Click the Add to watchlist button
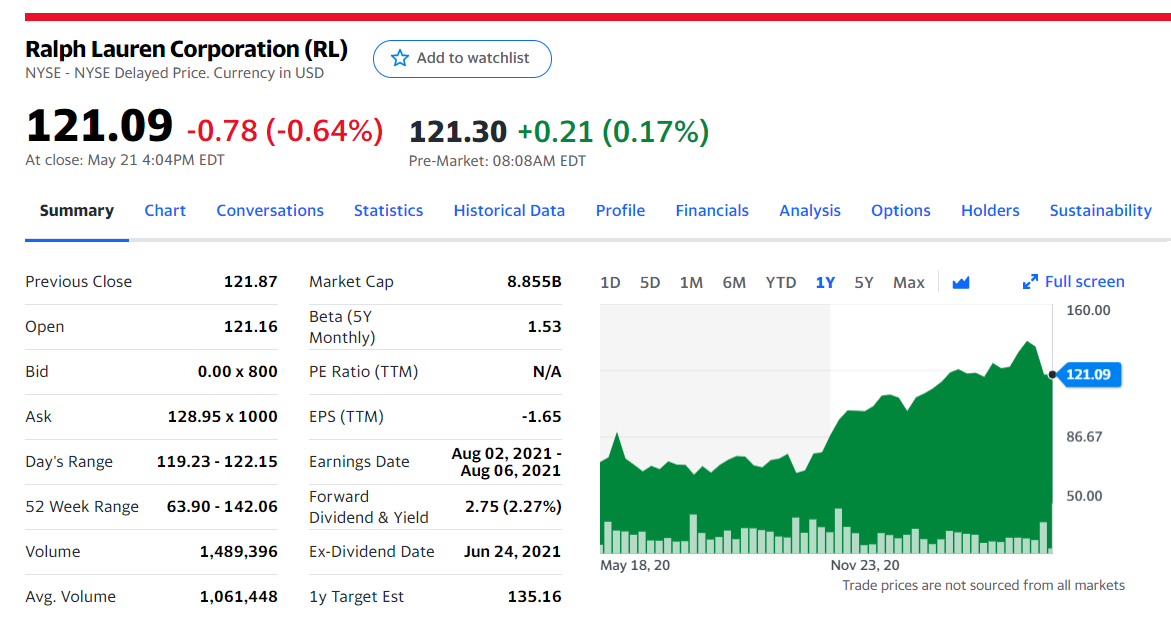 pyautogui.click(x=462, y=58)
